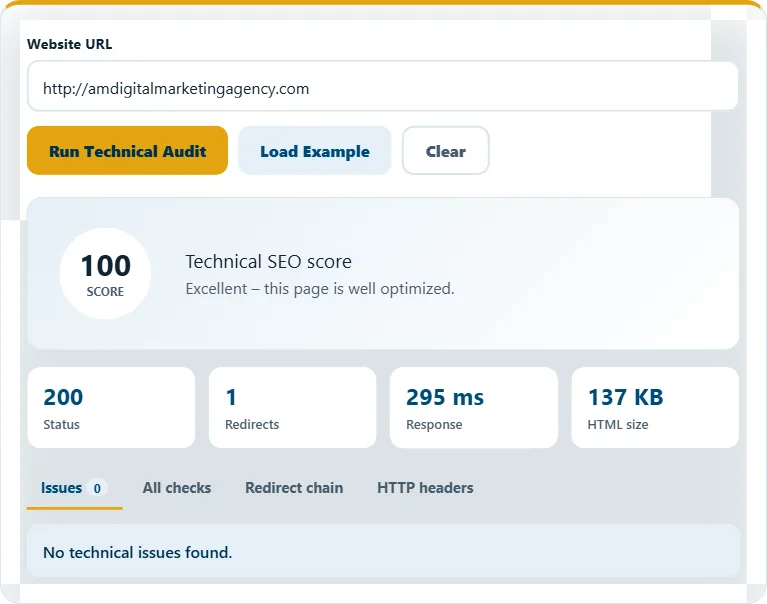
Task: Select the 1 Redirects card
Action: coord(293,407)
